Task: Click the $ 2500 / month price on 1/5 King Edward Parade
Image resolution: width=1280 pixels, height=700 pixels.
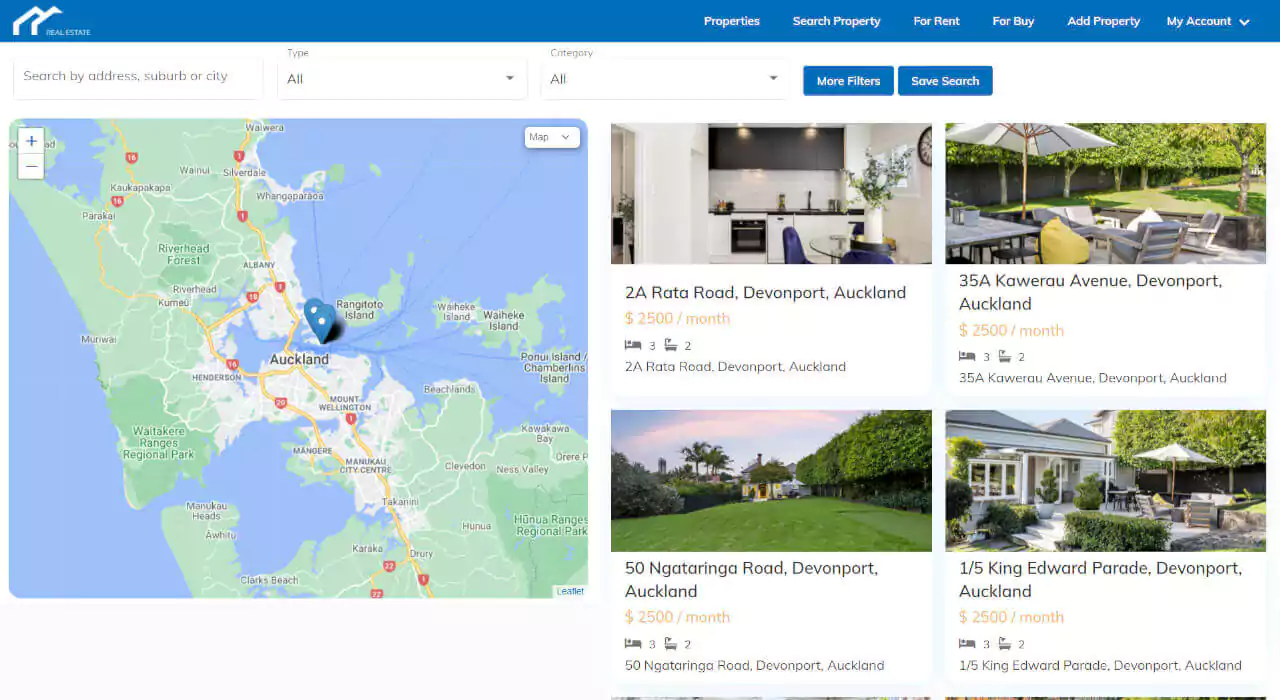Action: click(1011, 618)
